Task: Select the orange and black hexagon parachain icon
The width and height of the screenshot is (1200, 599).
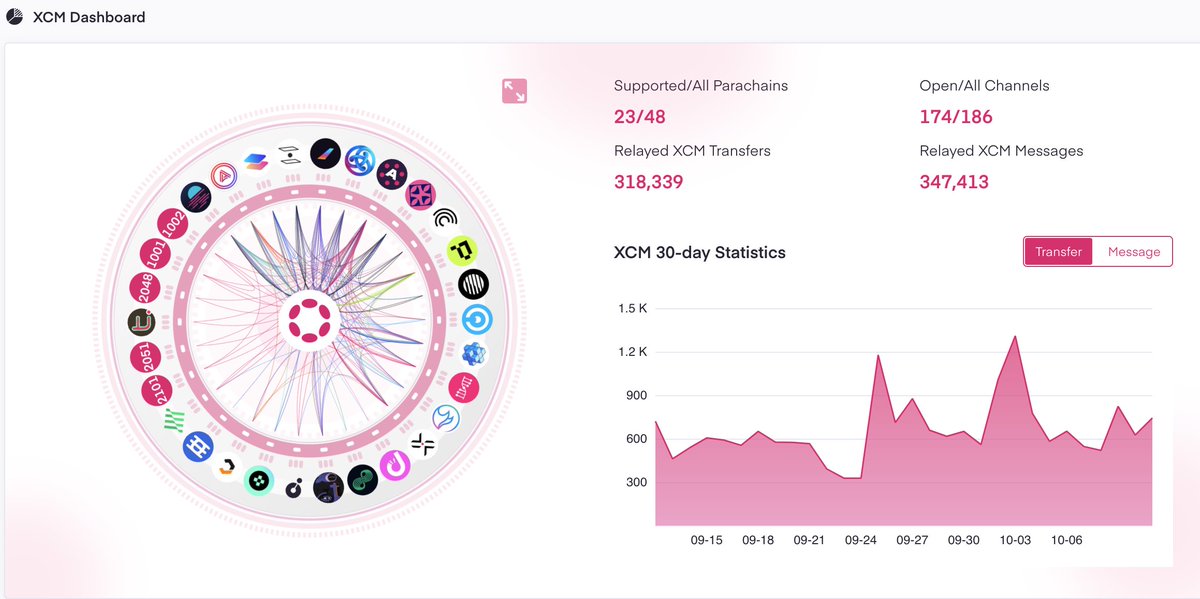Action: point(227,467)
